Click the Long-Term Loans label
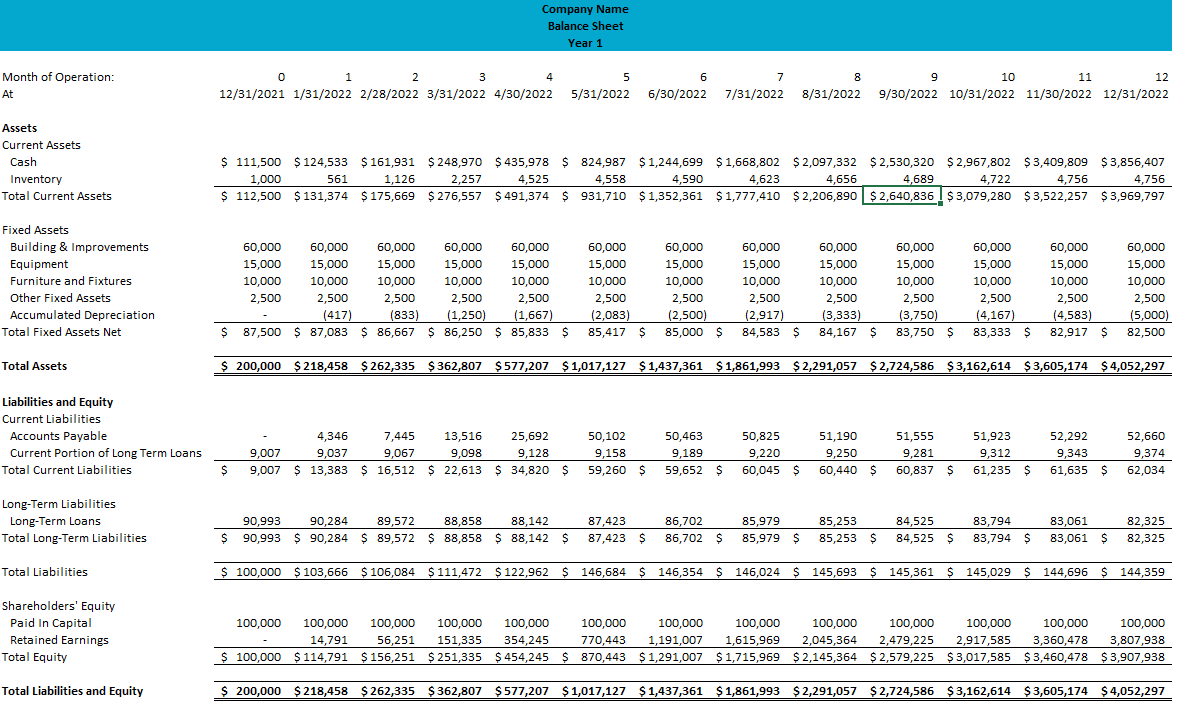This screenshot has height=707, width=1179. click(x=55, y=521)
